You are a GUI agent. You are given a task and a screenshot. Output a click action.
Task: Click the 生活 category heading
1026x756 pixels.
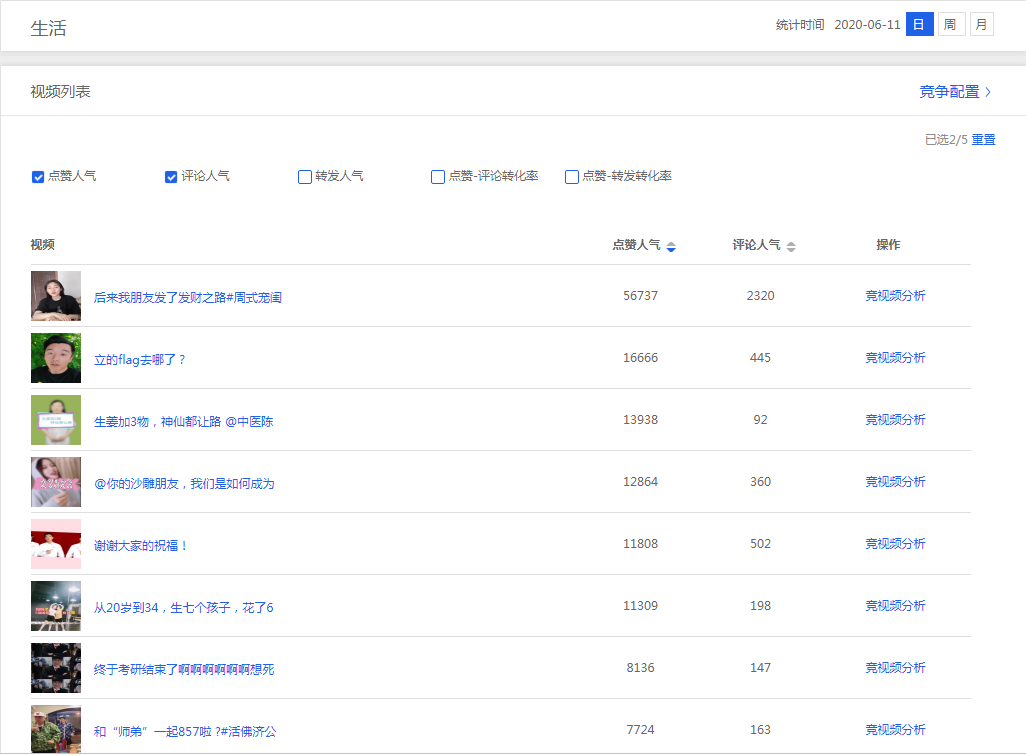tap(48, 28)
